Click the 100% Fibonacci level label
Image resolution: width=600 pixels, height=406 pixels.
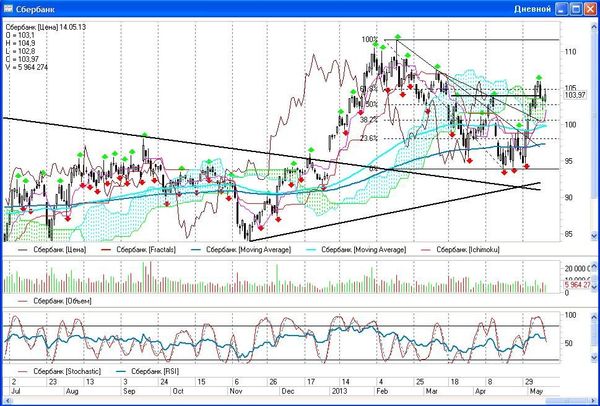point(370,39)
